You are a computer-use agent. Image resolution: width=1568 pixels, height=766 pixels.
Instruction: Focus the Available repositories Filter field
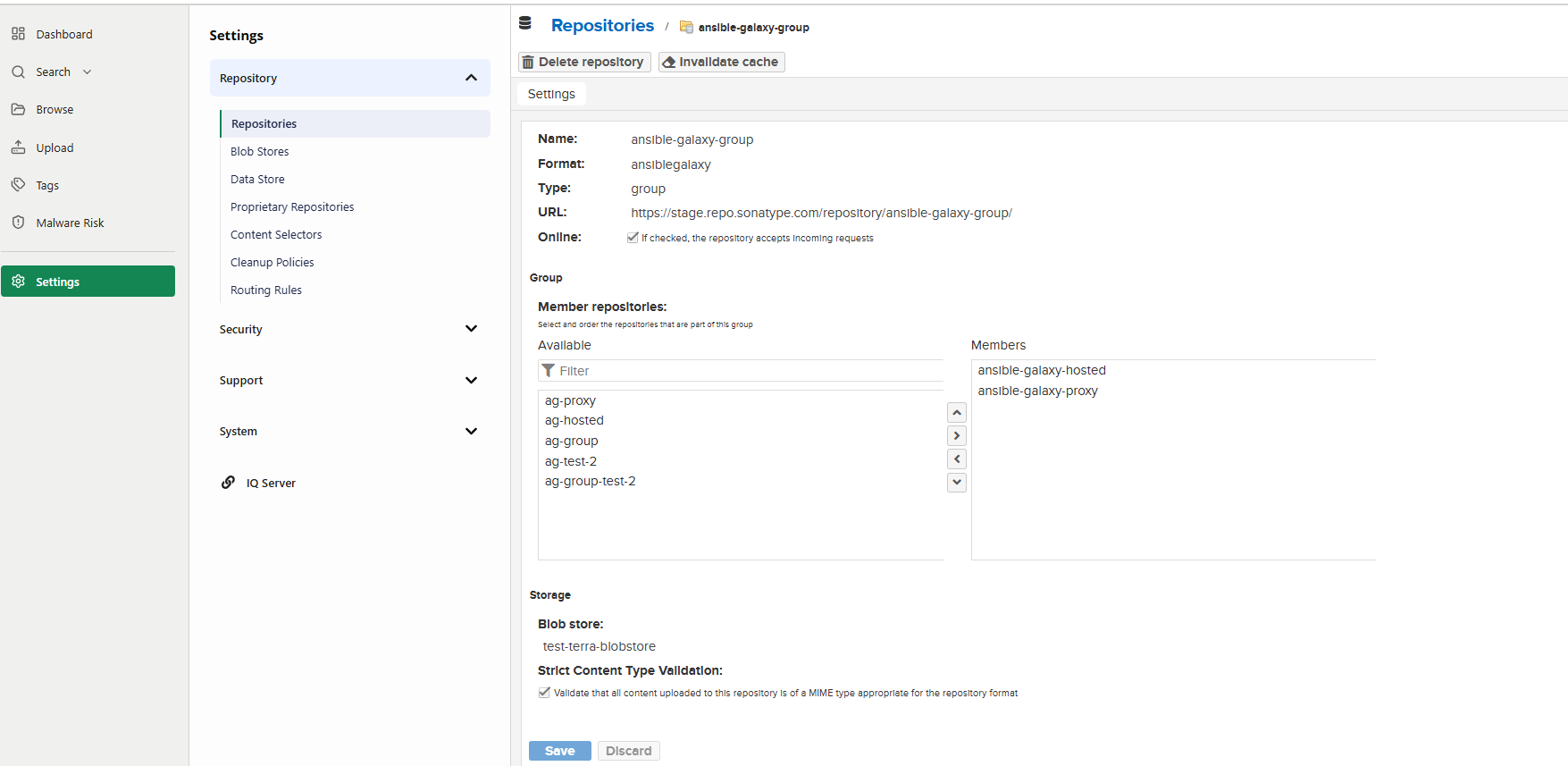click(741, 371)
